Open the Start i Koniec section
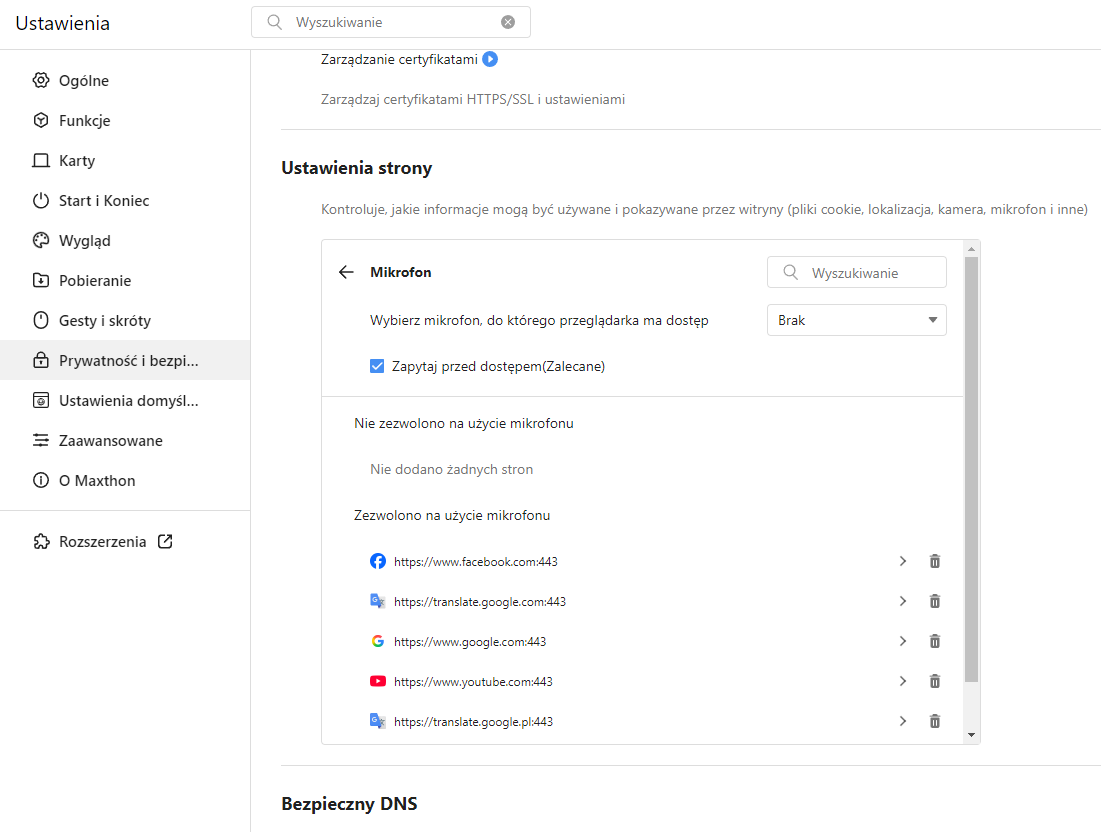1101x832 pixels. click(x=125, y=200)
